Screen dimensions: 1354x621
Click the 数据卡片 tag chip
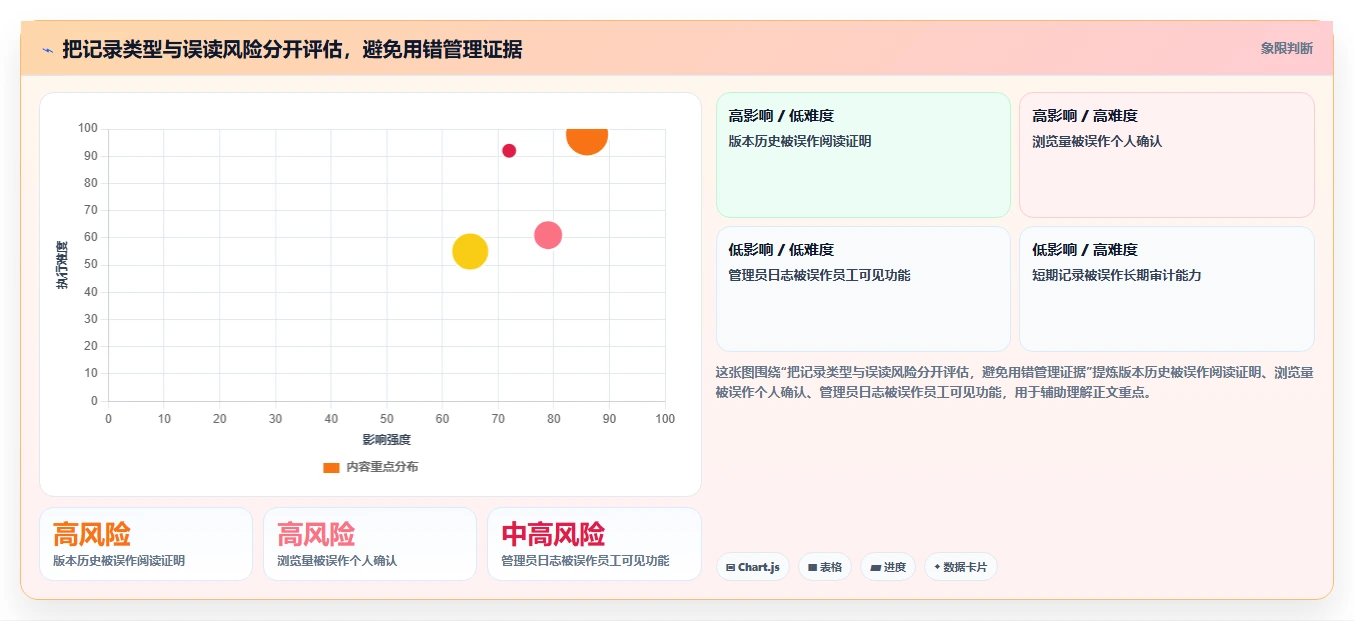tap(960, 567)
